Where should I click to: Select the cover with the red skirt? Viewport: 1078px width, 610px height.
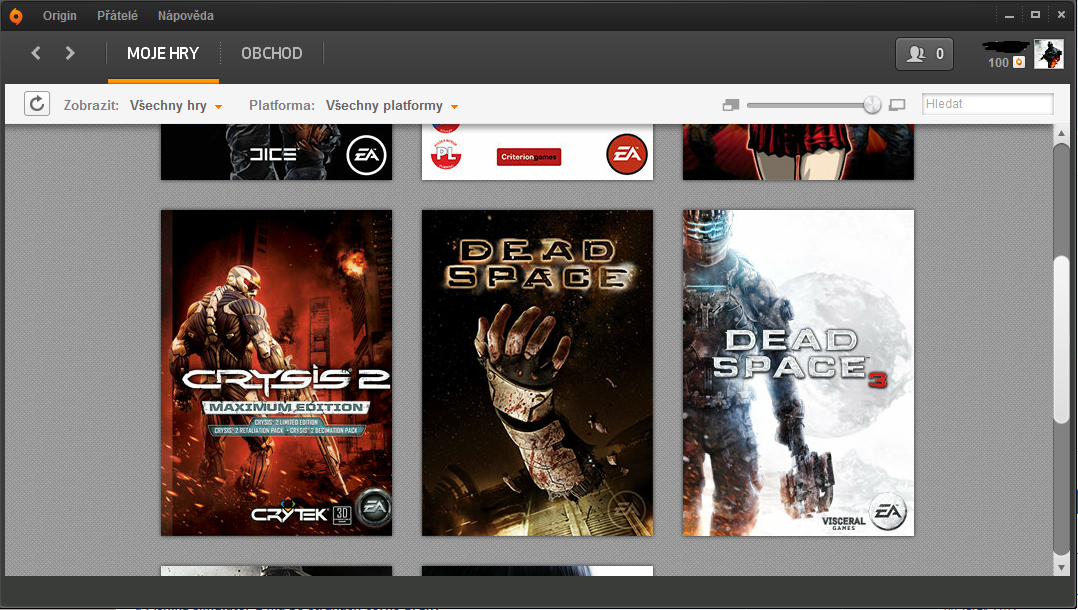tap(798, 152)
